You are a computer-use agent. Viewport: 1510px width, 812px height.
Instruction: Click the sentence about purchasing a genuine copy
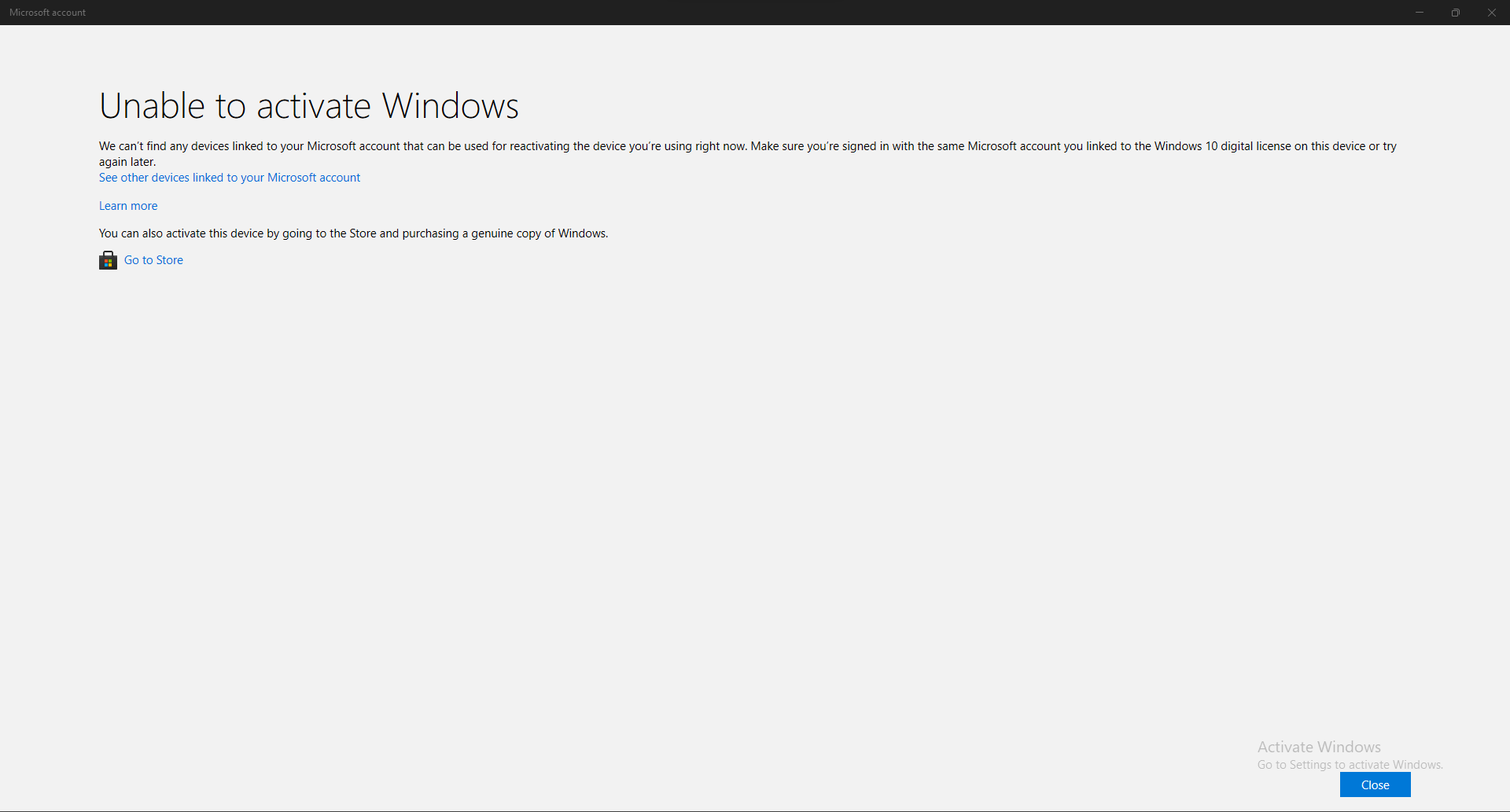pos(353,233)
